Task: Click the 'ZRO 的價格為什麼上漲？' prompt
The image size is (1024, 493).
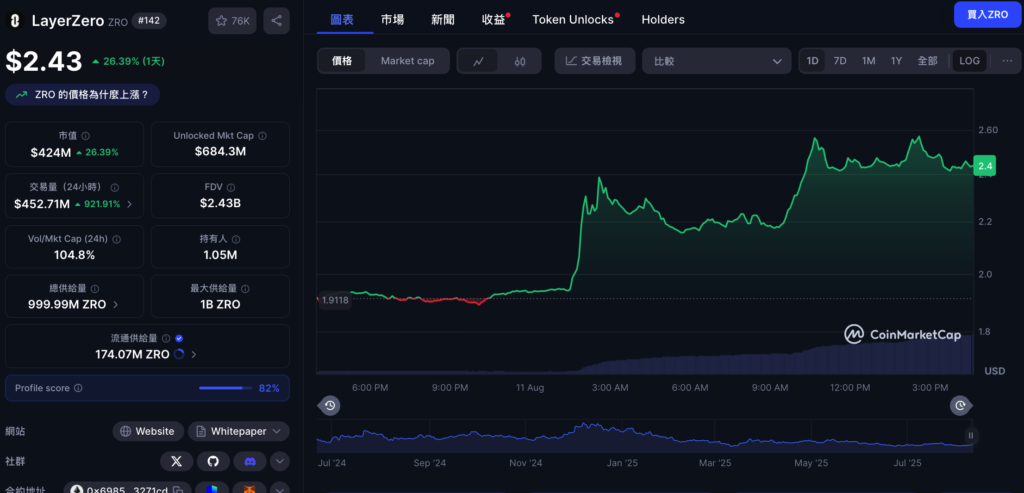Action: click(x=83, y=95)
